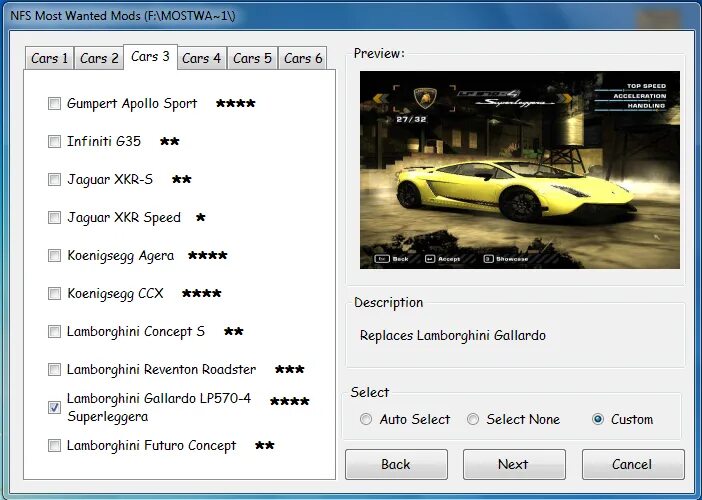Select the Jaguar XKR Speed checkbox
The width and height of the screenshot is (702, 500).
click(x=54, y=218)
